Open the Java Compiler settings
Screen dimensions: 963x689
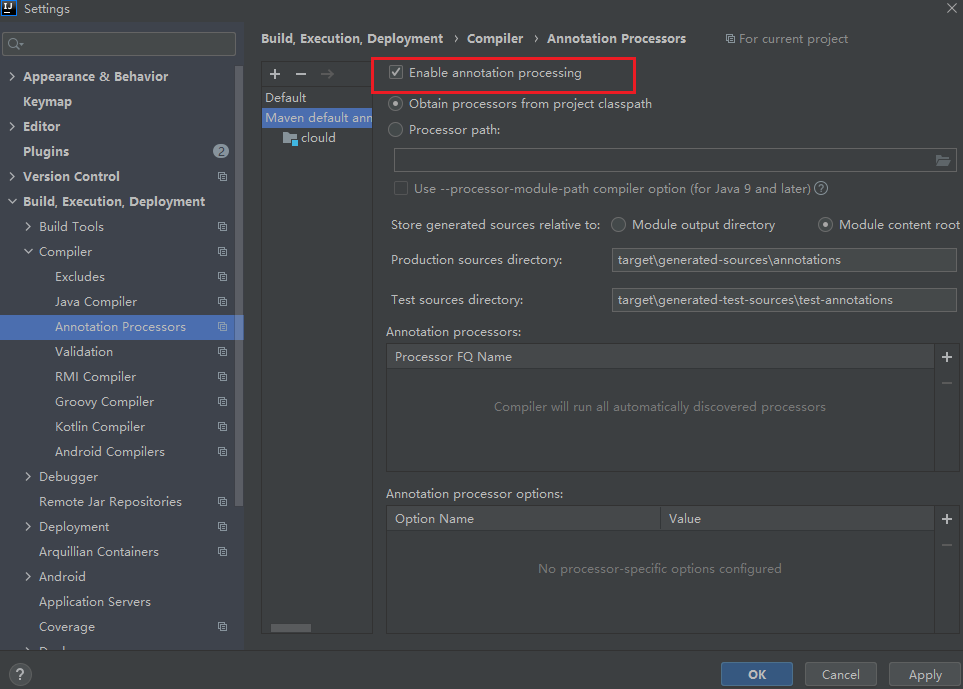96,302
